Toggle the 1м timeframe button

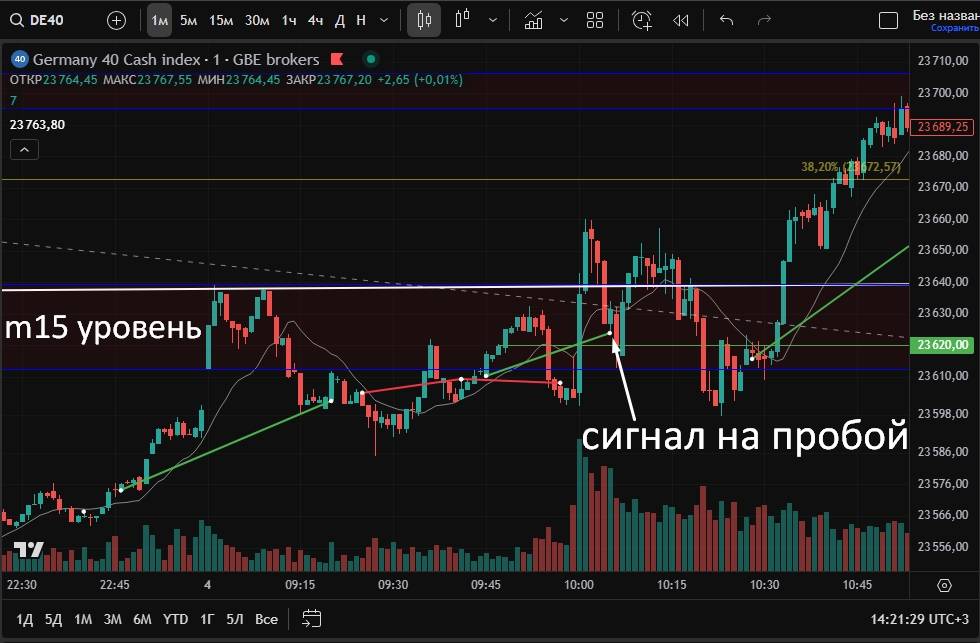click(159, 20)
